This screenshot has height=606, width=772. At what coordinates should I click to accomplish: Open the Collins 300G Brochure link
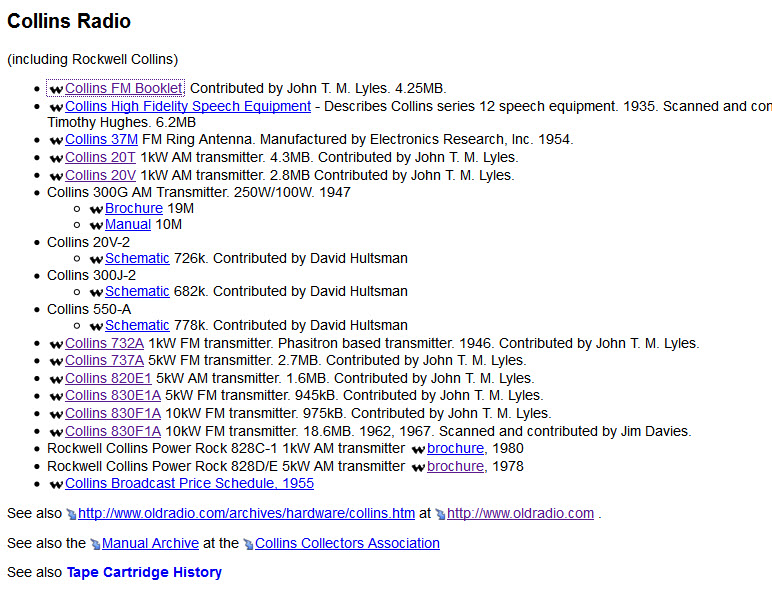[133, 208]
